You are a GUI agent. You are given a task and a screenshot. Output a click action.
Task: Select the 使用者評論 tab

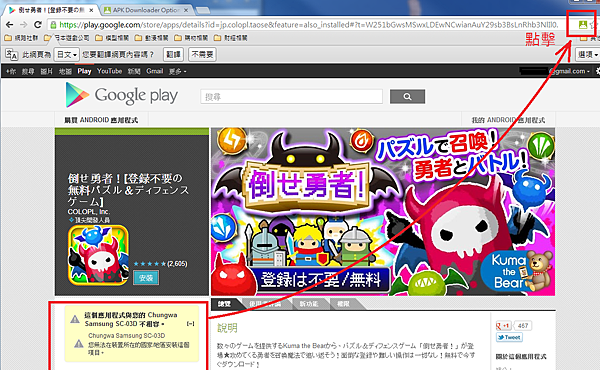tap(265, 304)
